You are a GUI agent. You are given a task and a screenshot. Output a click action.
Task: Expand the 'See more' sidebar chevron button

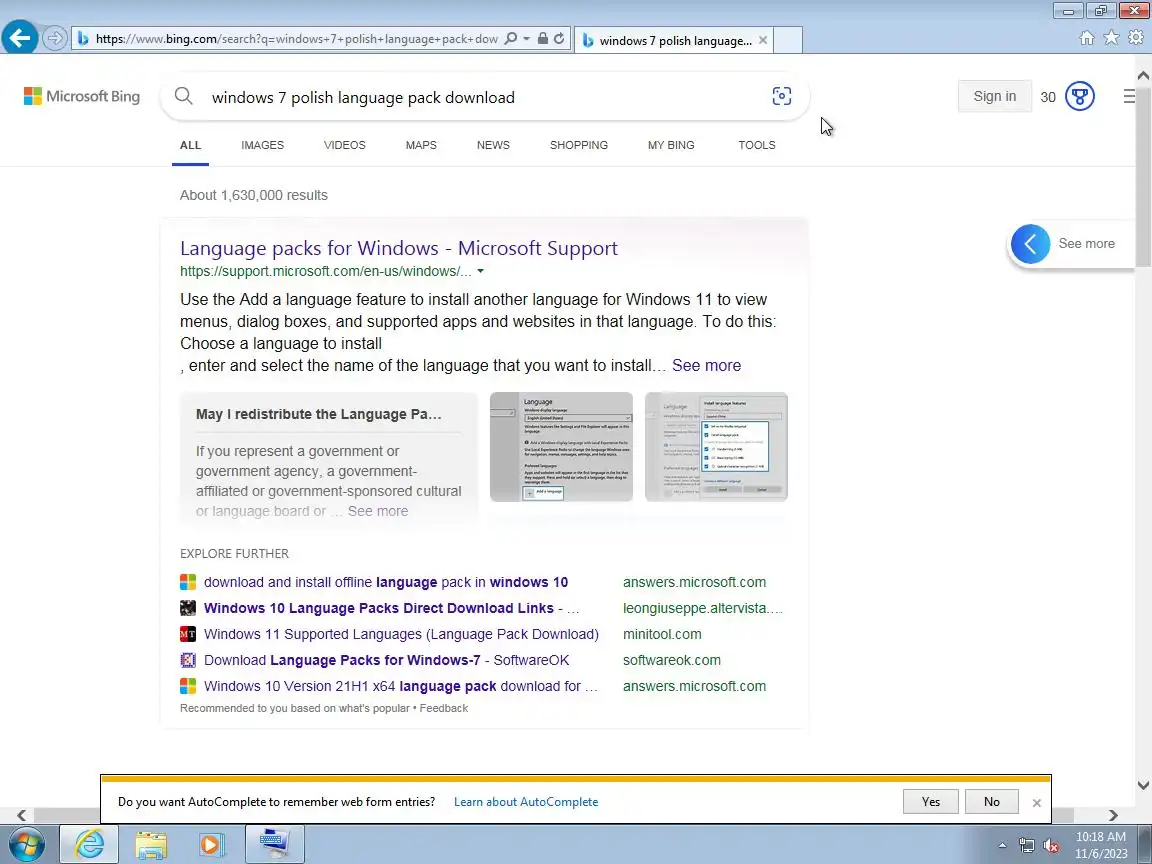(1030, 243)
